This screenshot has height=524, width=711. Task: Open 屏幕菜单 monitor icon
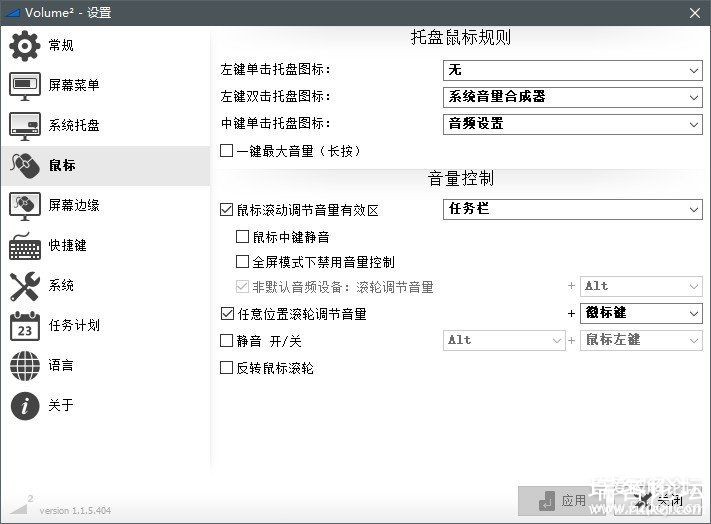click(x=25, y=86)
